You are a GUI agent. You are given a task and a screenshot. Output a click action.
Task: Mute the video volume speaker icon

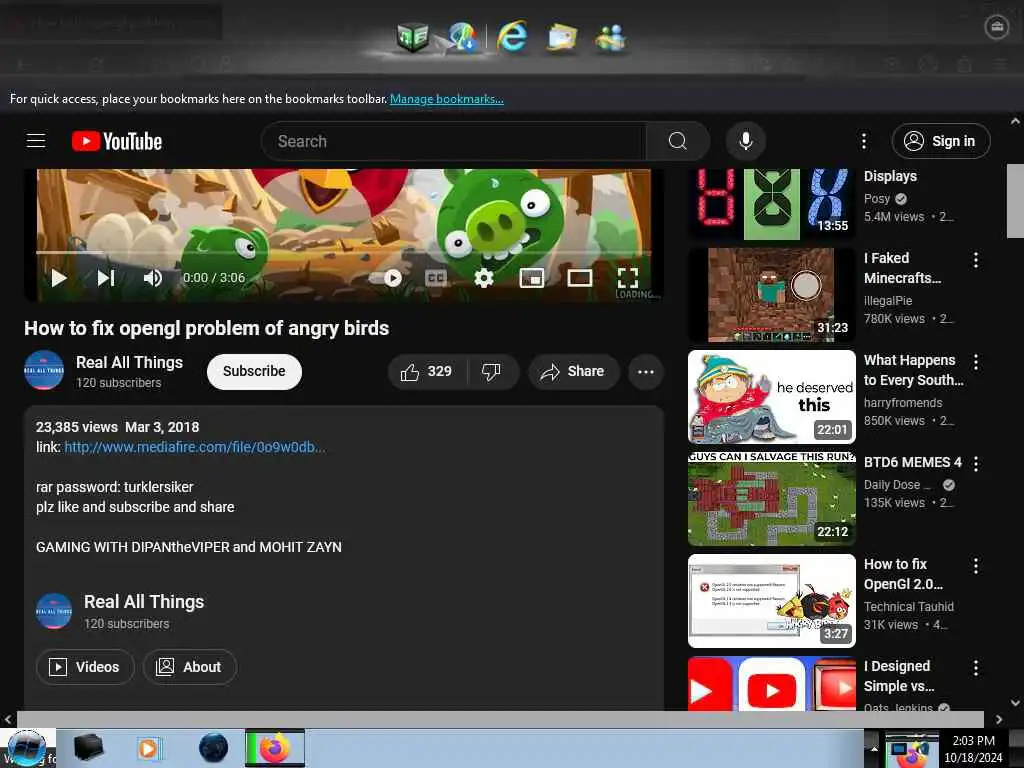(x=153, y=278)
